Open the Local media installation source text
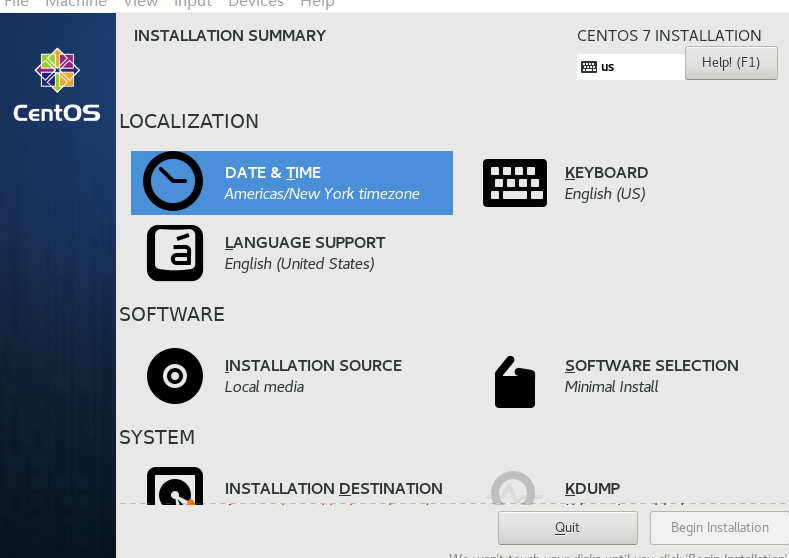 (x=264, y=387)
